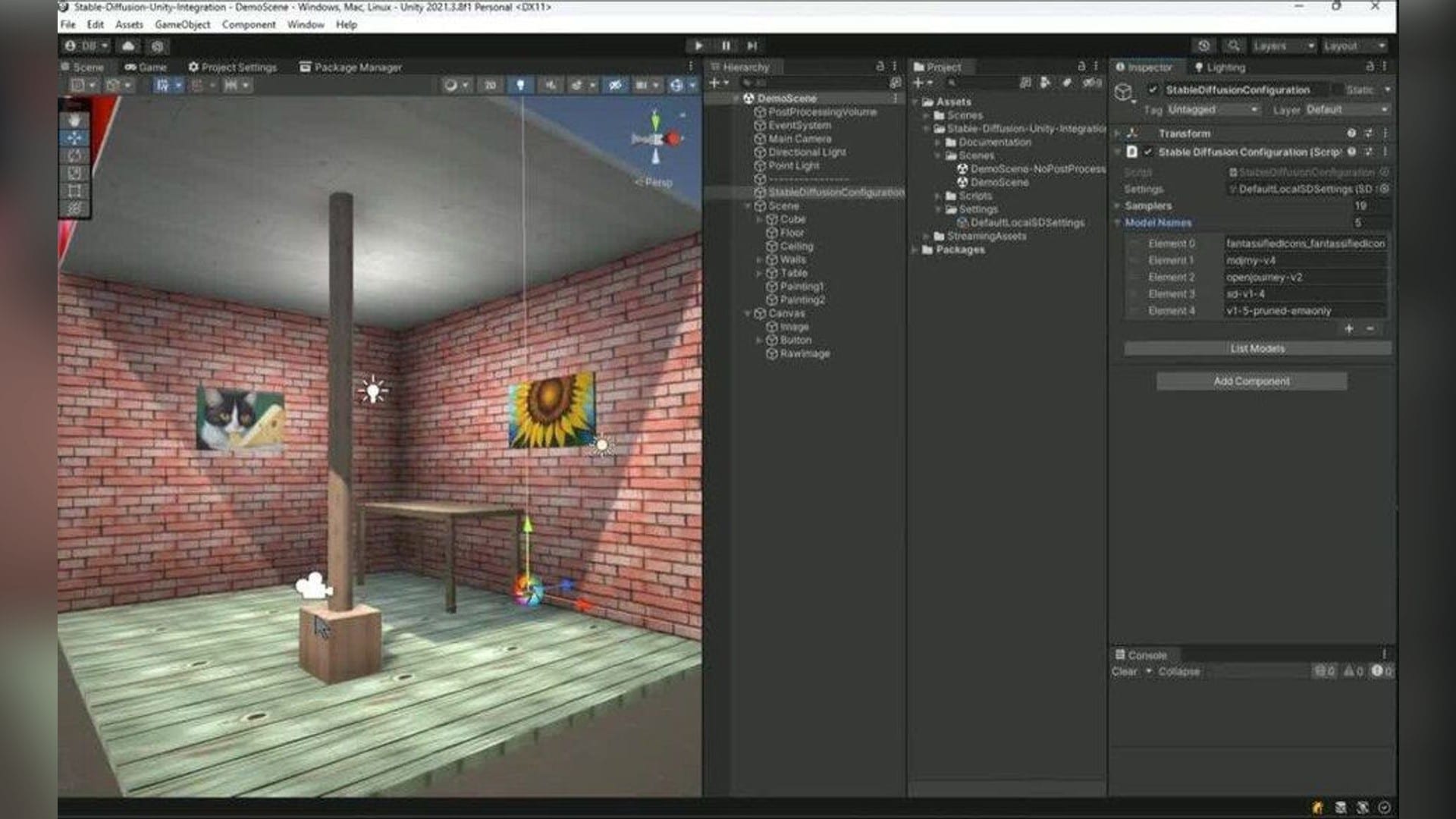Select the Move tool in scene toolbar

(x=74, y=138)
